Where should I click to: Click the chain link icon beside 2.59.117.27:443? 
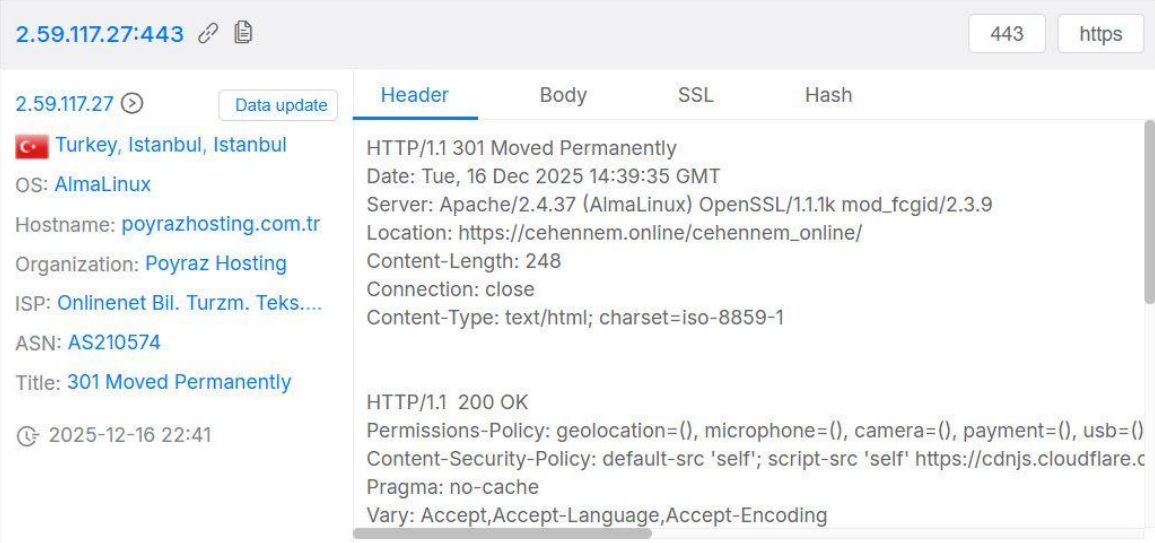point(209,33)
